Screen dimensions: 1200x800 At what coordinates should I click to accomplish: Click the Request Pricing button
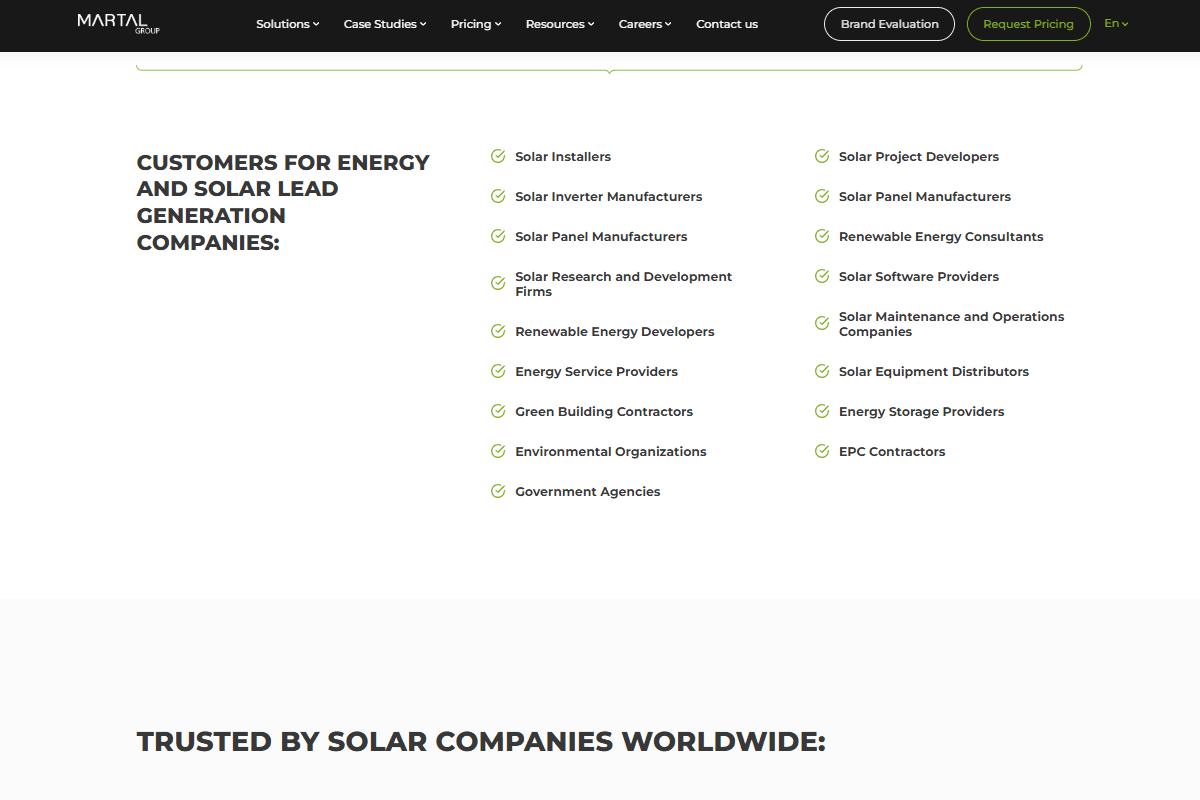[1028, 24]
